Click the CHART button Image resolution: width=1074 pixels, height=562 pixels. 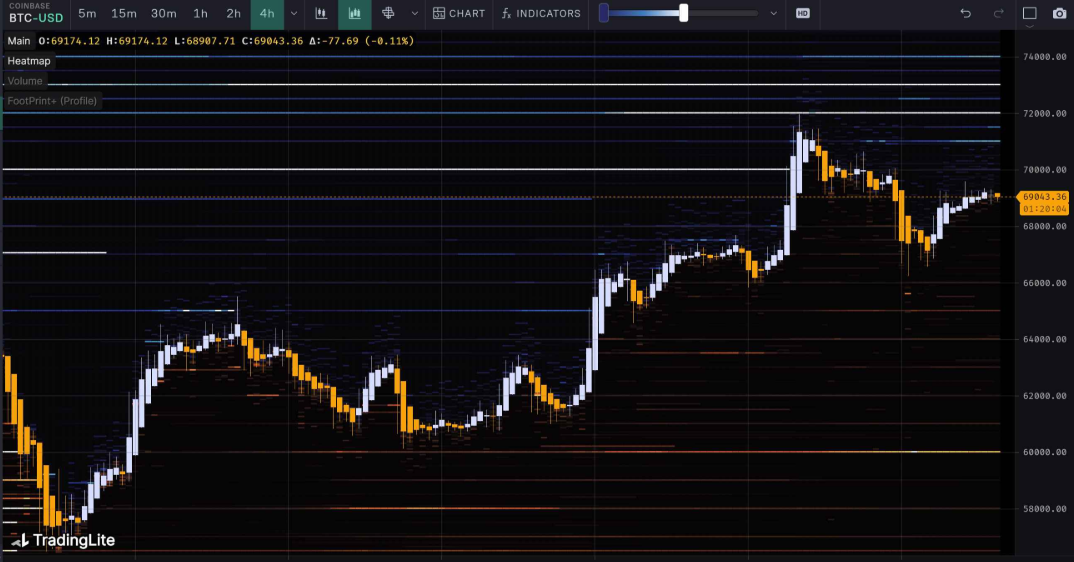(459, 14)
